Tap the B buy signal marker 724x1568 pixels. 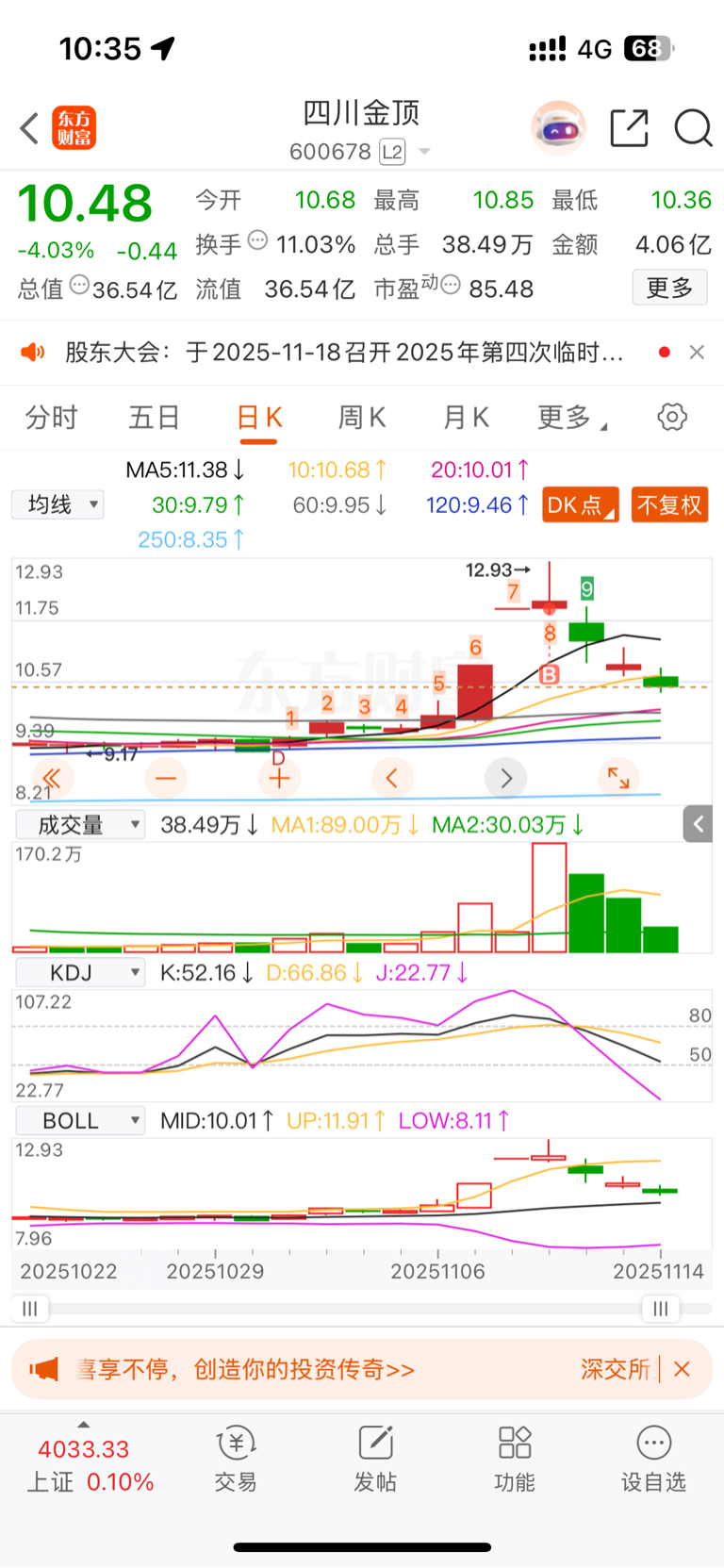(x=550, y=674)
